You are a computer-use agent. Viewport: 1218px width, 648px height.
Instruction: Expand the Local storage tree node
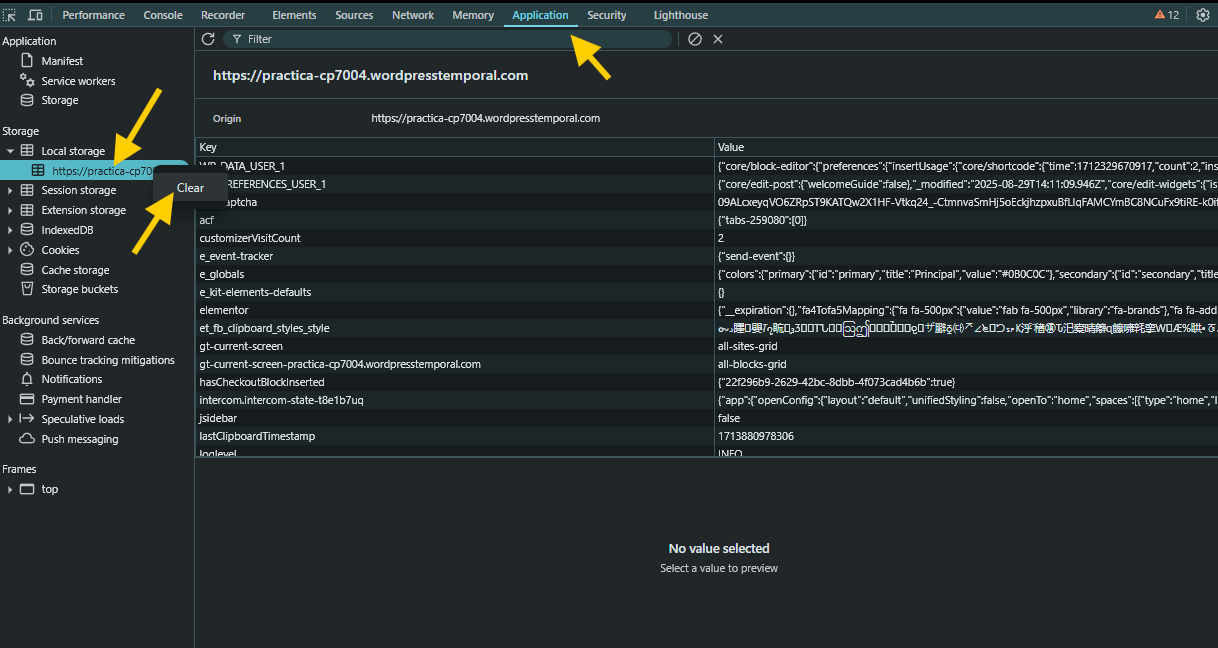point(10,151)
